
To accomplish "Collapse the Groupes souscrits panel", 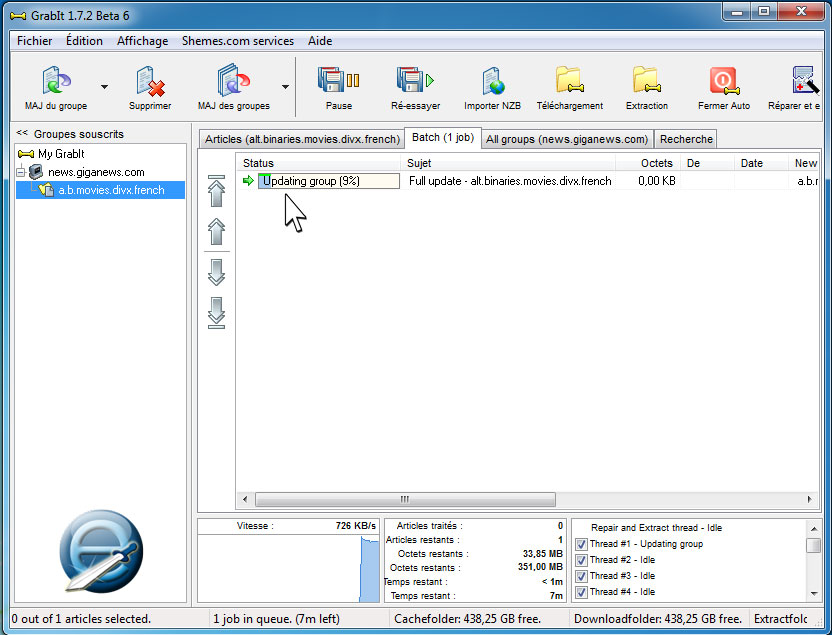I will (22, 133).
